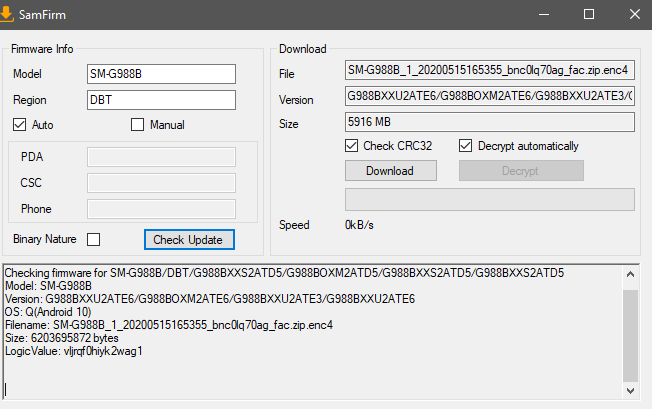Click the 'Model: SM-G988B' log line
This screenshot has width=652, height=409.
(x=48, y=286)
